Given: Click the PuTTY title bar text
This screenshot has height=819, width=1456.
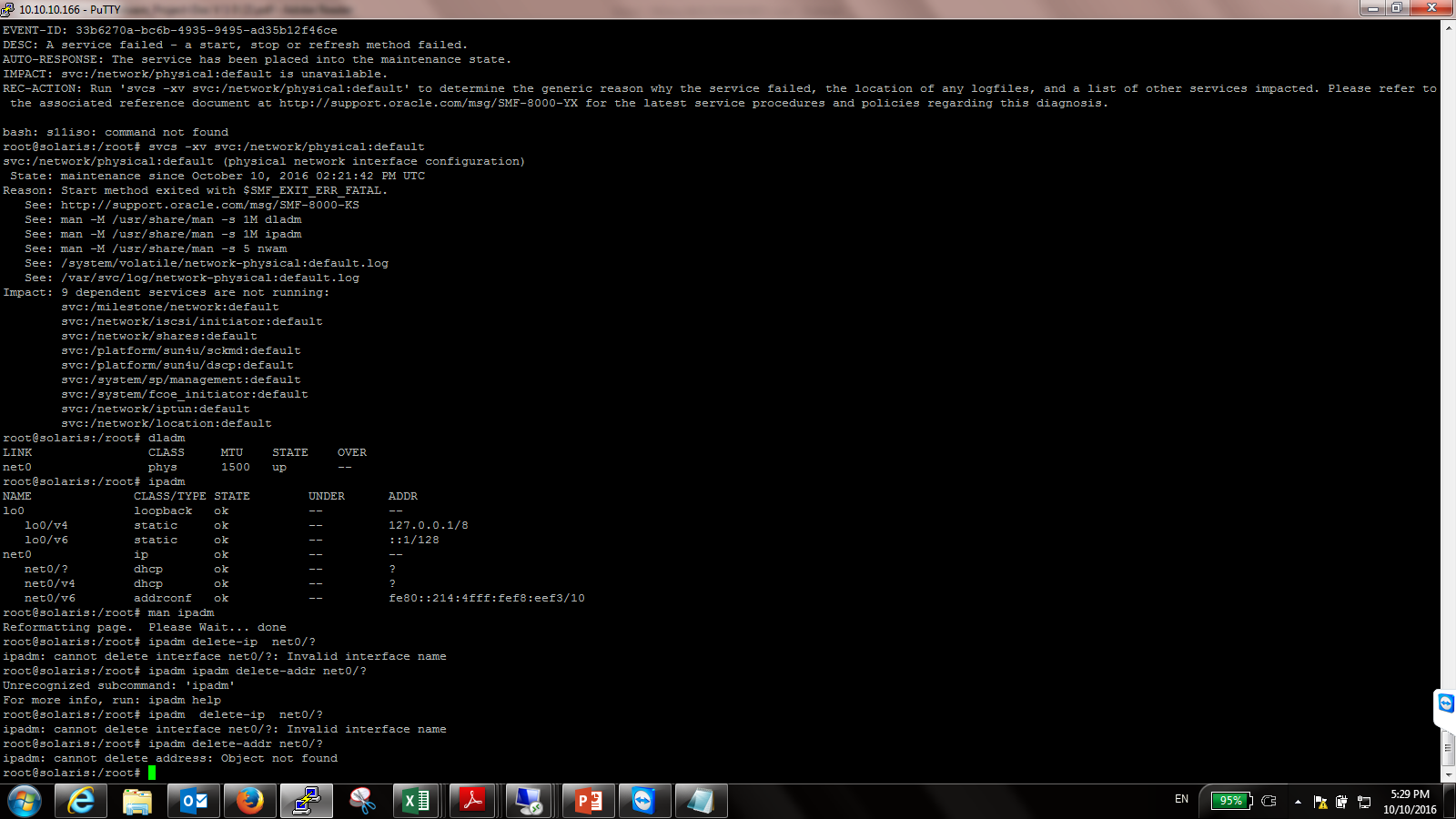Looking at the screenshot, I should pyautogui.click(x=70, y=9).
